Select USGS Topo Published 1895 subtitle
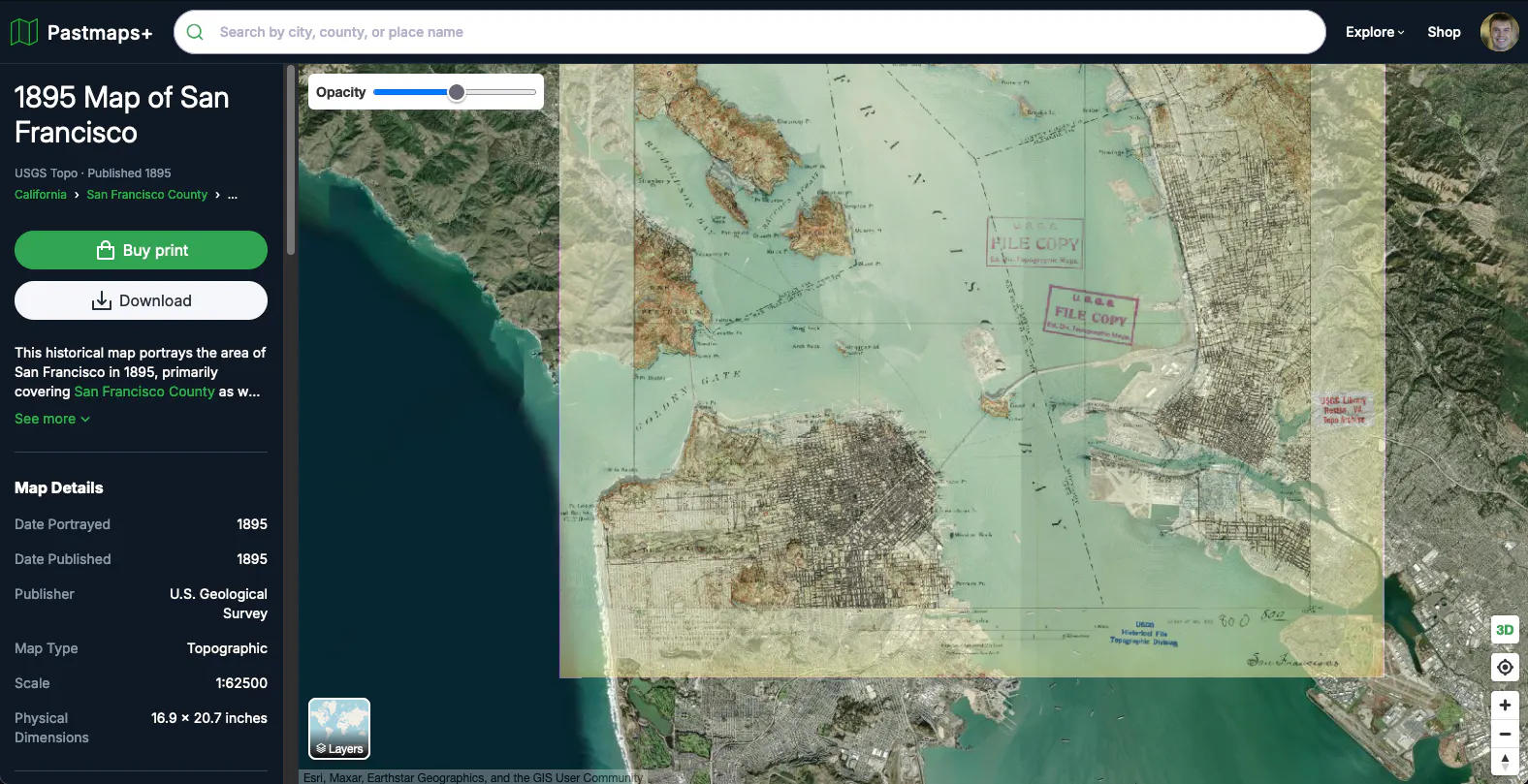Image resolution: width=1528 pixels, height=784 pixels. point(93,173)
